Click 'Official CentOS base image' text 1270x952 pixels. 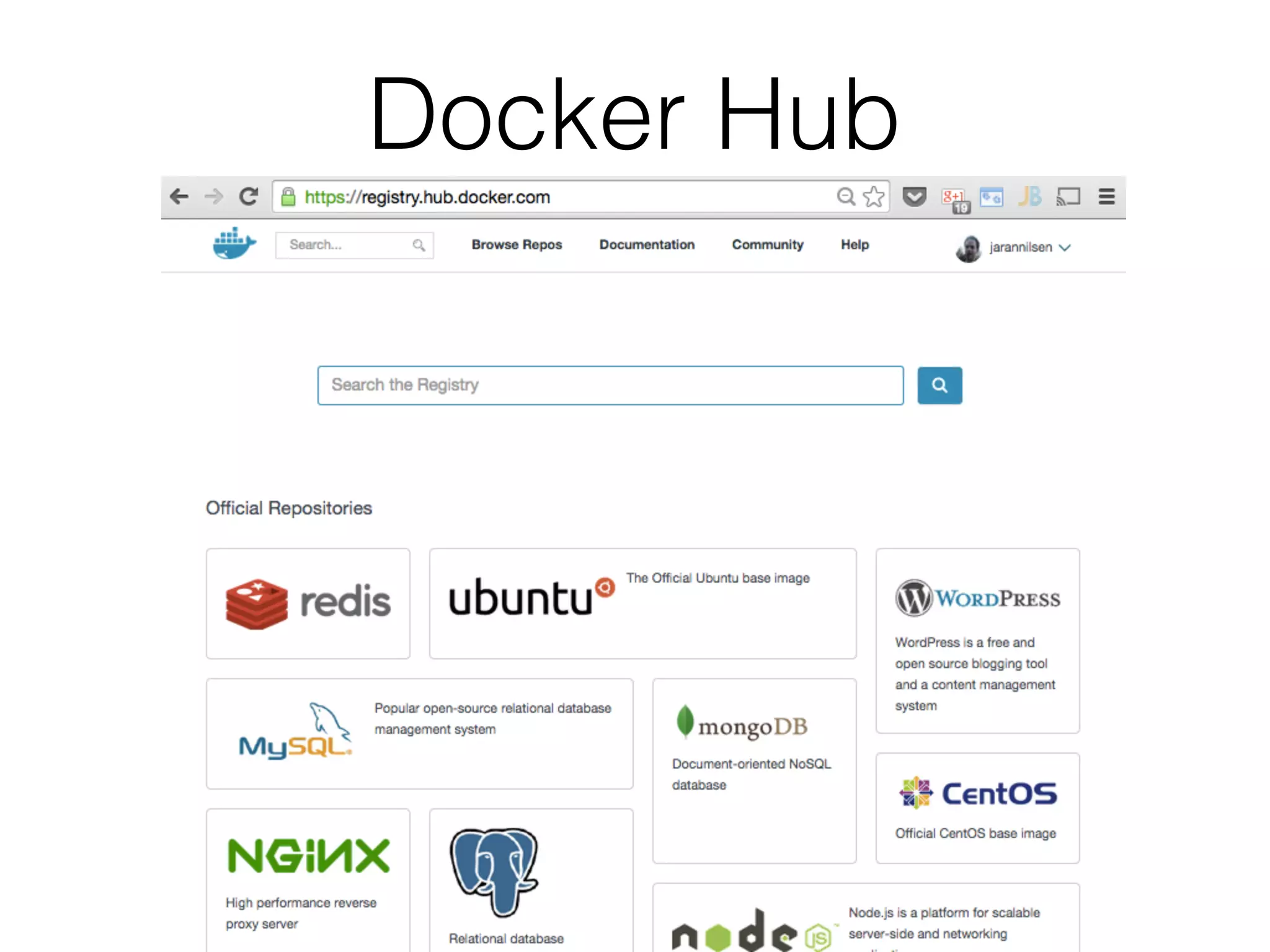click(x=975, y=834)
